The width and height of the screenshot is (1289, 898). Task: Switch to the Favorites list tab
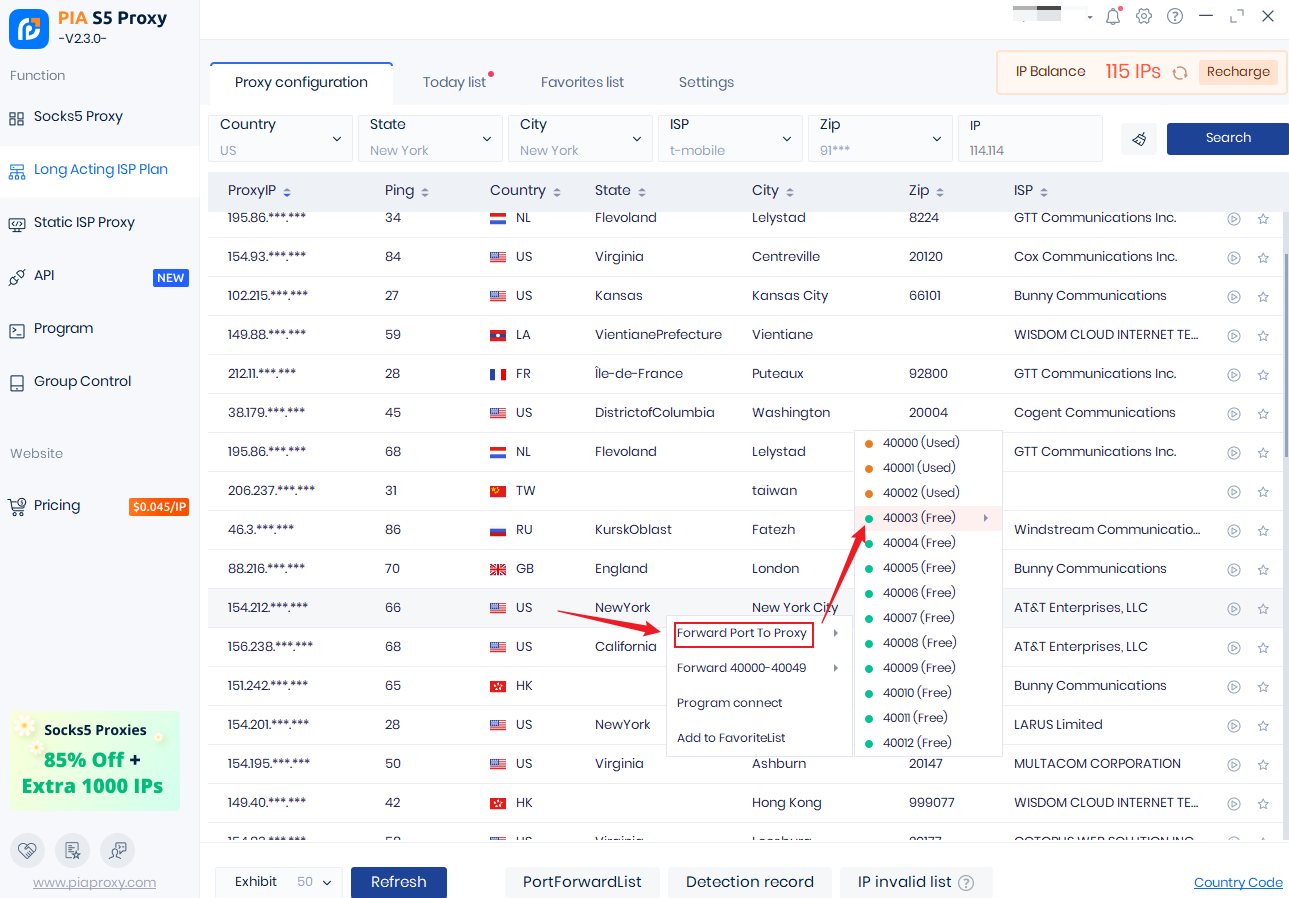click(582, 82)
